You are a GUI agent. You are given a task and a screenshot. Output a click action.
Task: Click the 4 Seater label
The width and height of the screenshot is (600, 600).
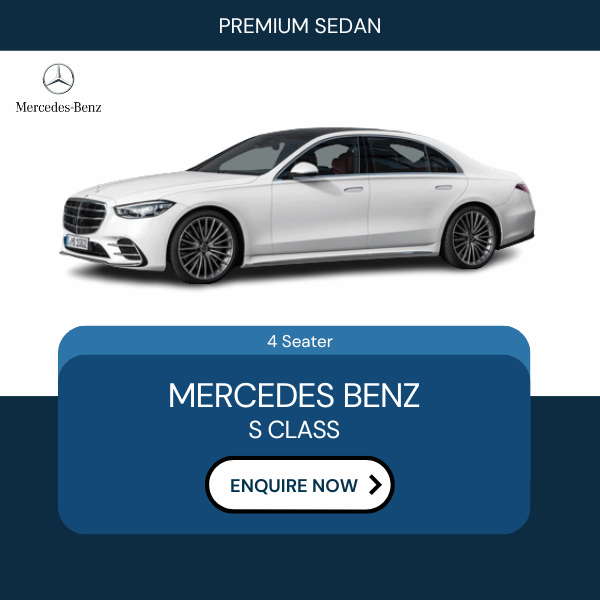[300, 341]
